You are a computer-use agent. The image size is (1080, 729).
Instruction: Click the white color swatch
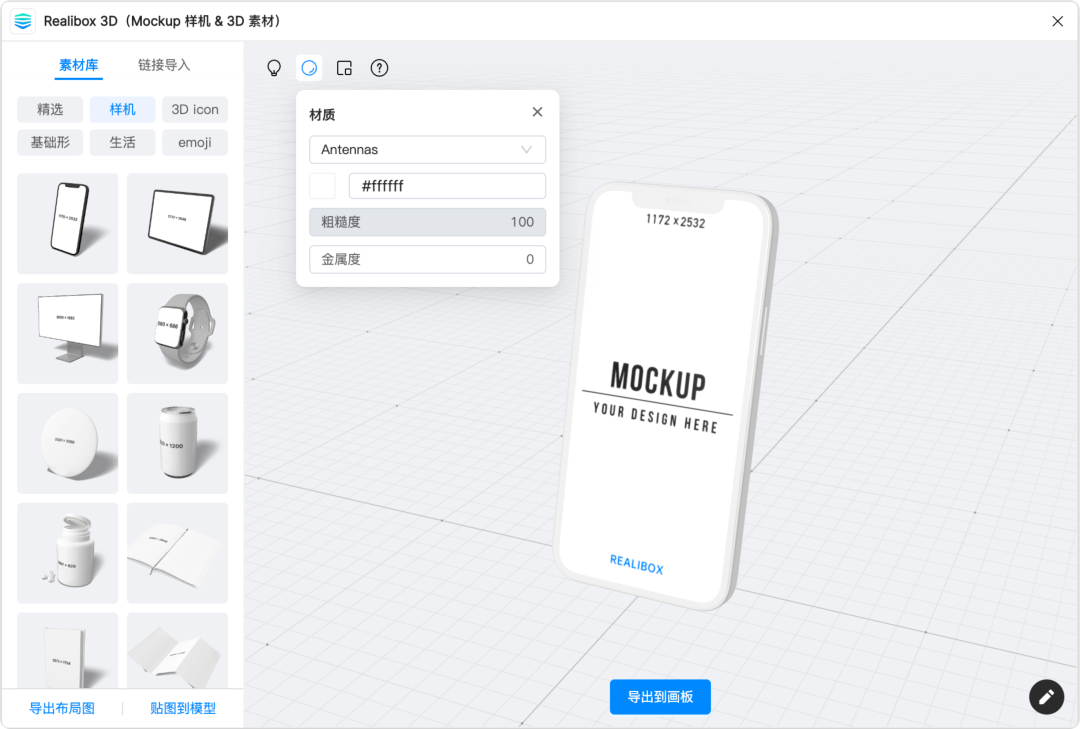322,186
